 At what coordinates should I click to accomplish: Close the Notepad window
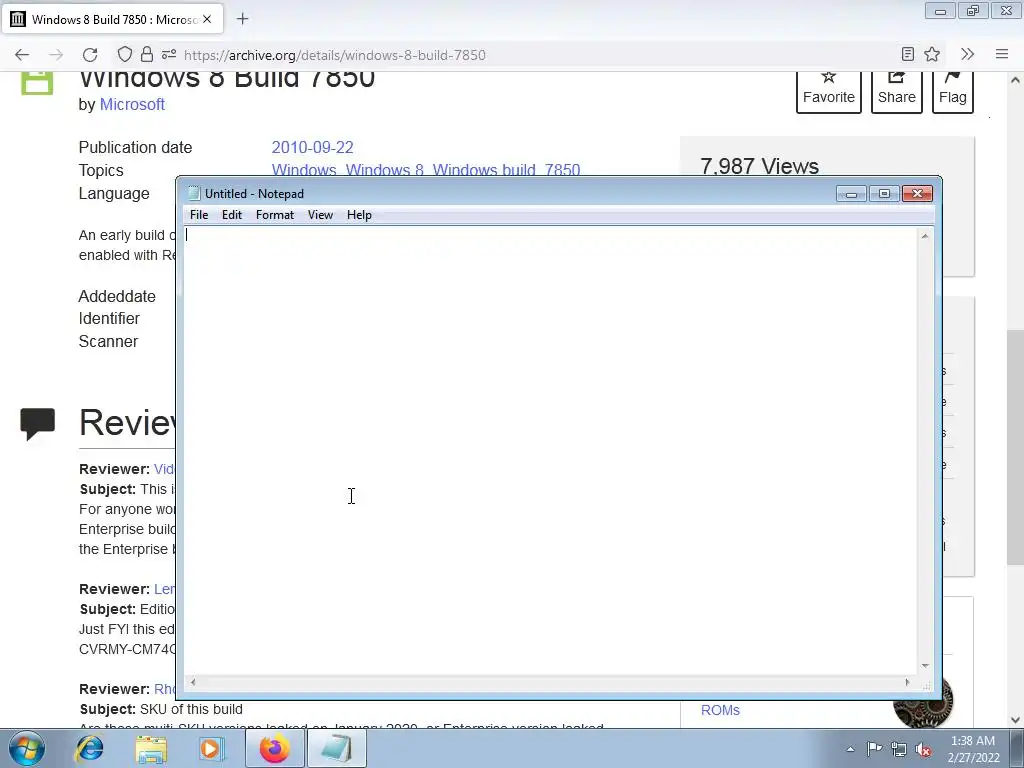pyautogui.click(x=917, y=194)
